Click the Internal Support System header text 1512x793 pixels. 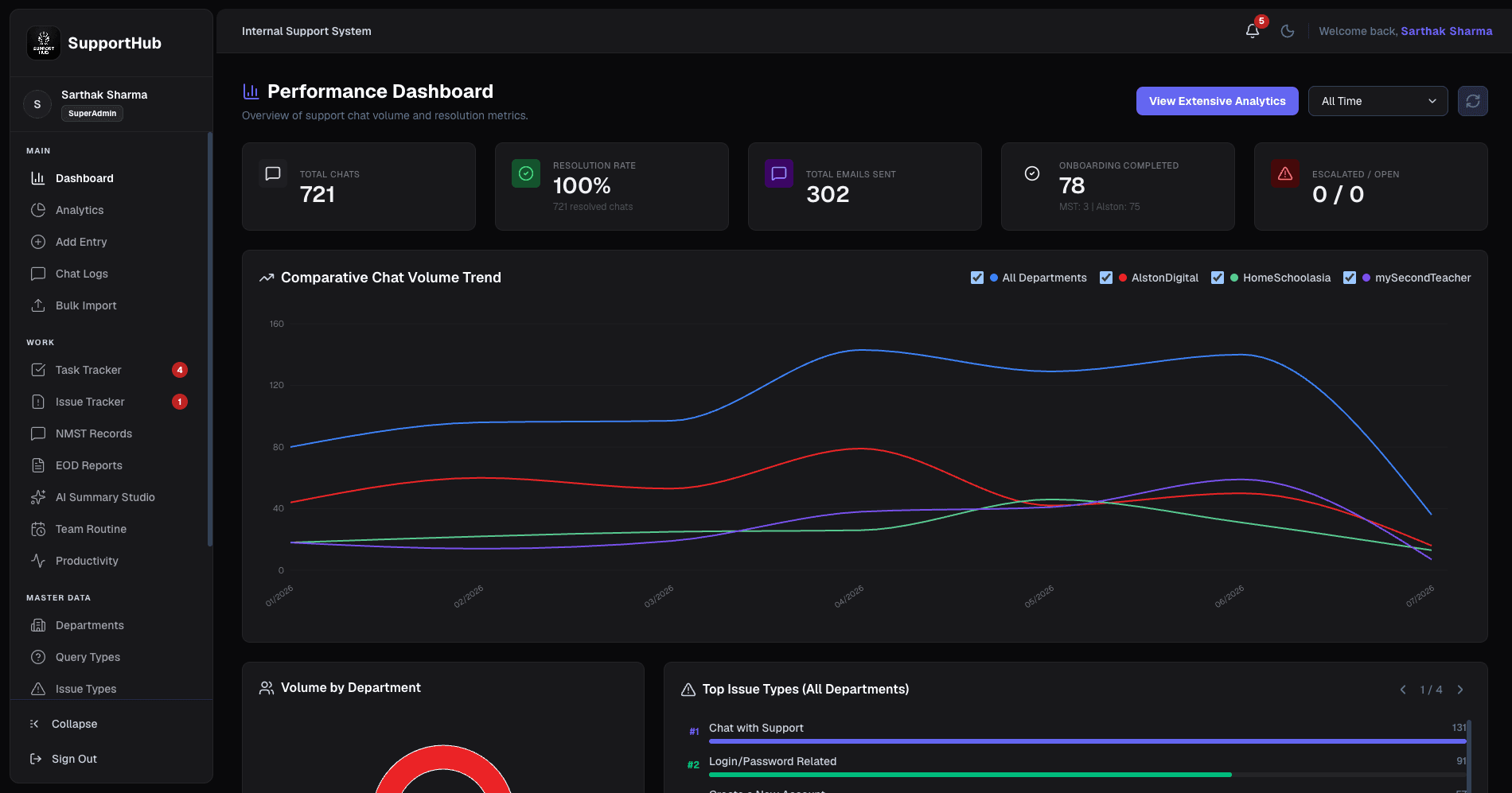[306, 31]
